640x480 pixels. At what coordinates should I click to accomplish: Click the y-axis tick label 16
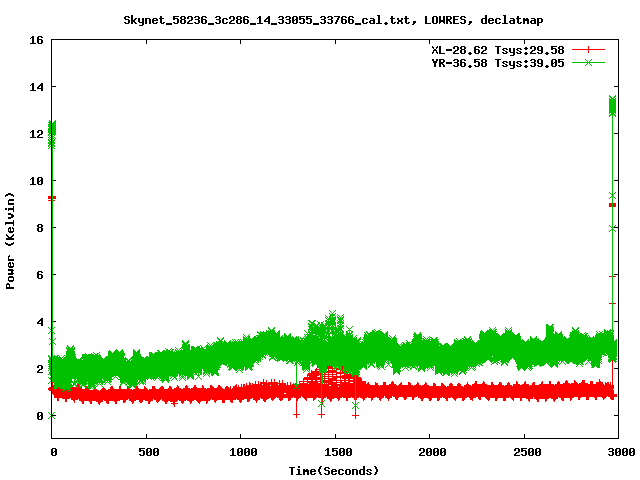click(36, 40)
